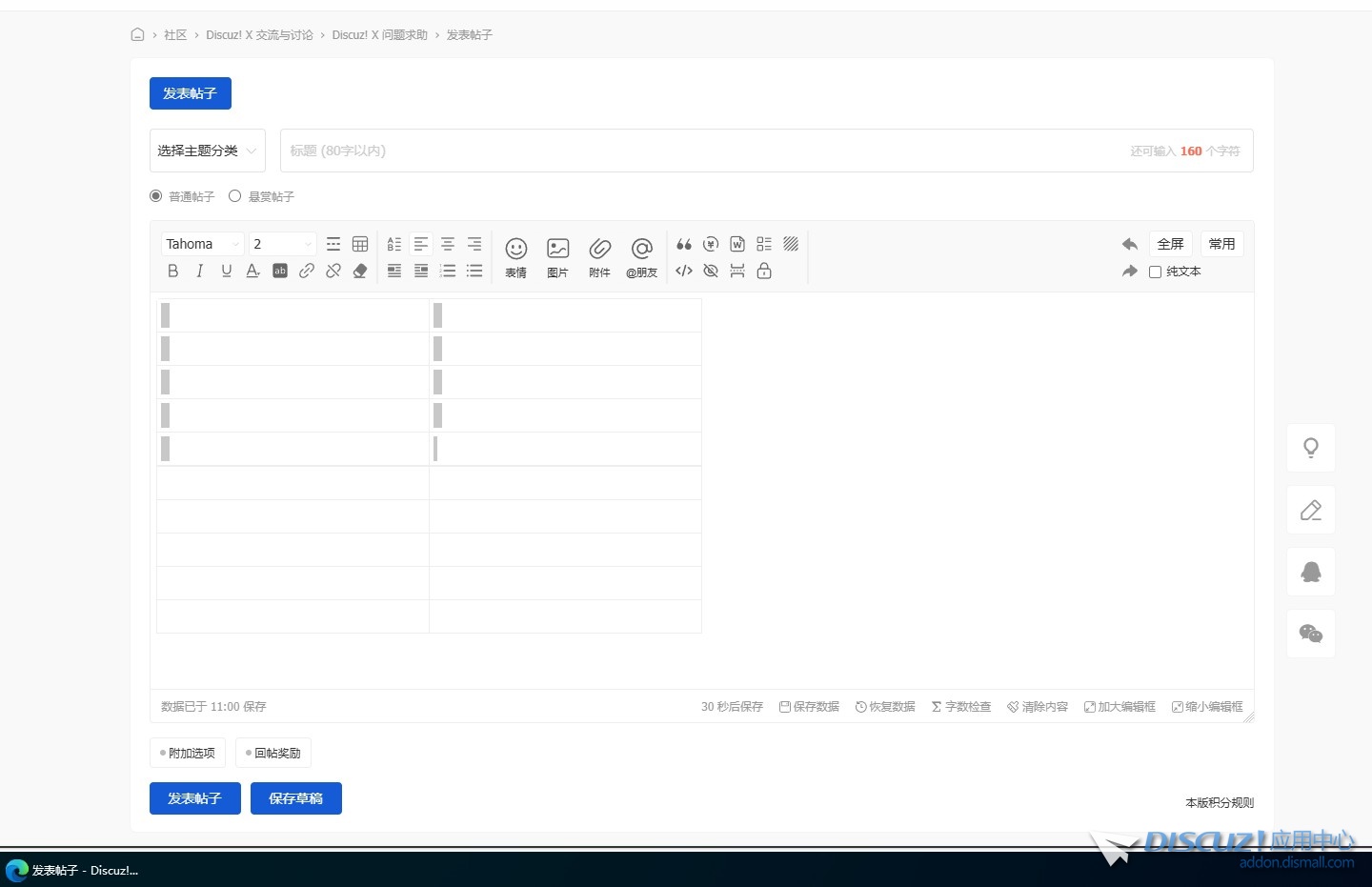Open the font color picker

click(252, 271)
